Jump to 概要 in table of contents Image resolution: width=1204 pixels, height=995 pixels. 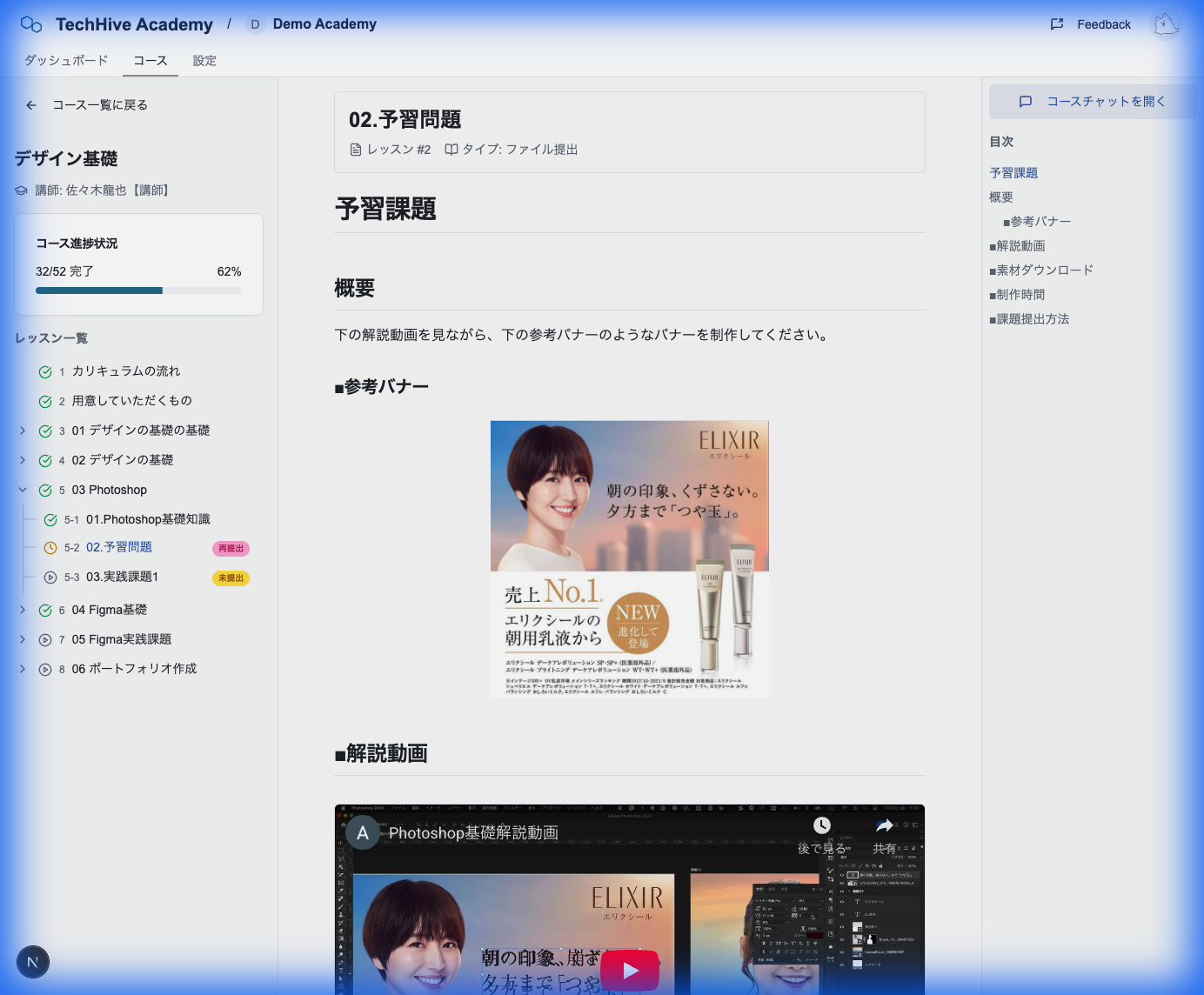1001,197
